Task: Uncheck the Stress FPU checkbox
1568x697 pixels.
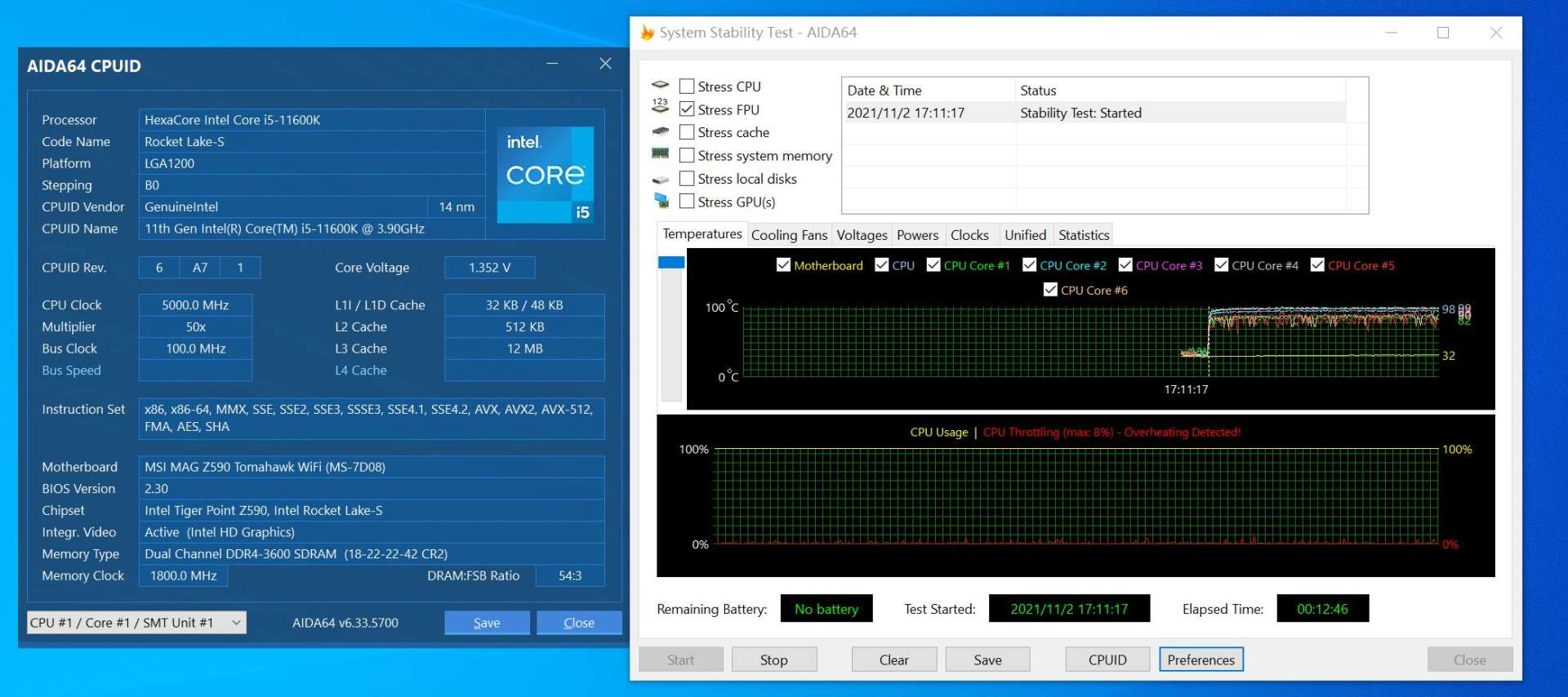Action: 687,109
